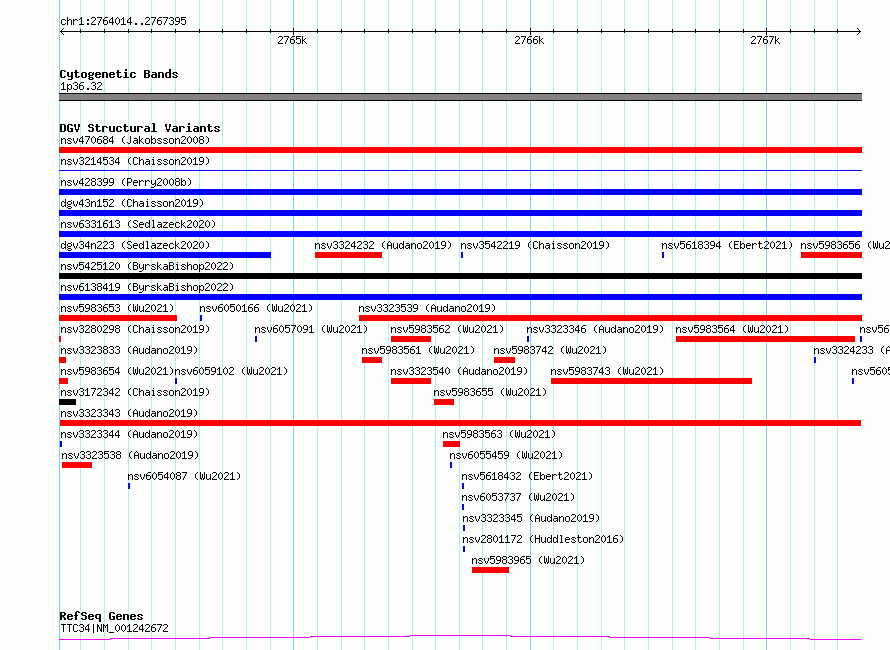
Task: Click the nsv3323539 (Audano2019) label
Action: pyautogui.click(x=427, y=308)
